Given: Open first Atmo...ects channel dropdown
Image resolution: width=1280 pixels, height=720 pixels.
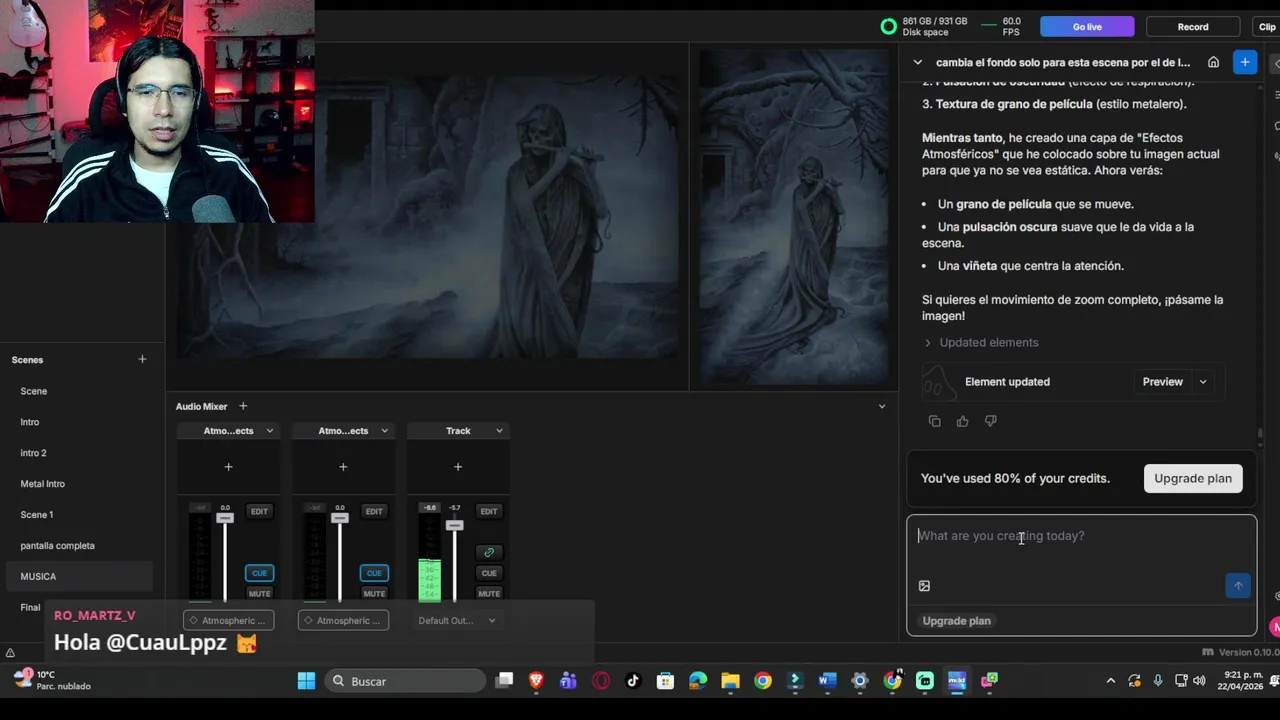Looking at the screenshot, I should coord(269,431).
